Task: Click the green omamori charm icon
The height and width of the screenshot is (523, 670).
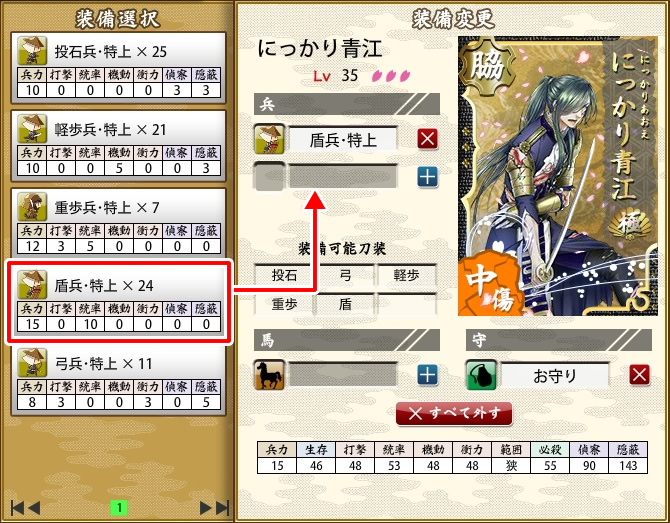Action: [x=481, y=375]
